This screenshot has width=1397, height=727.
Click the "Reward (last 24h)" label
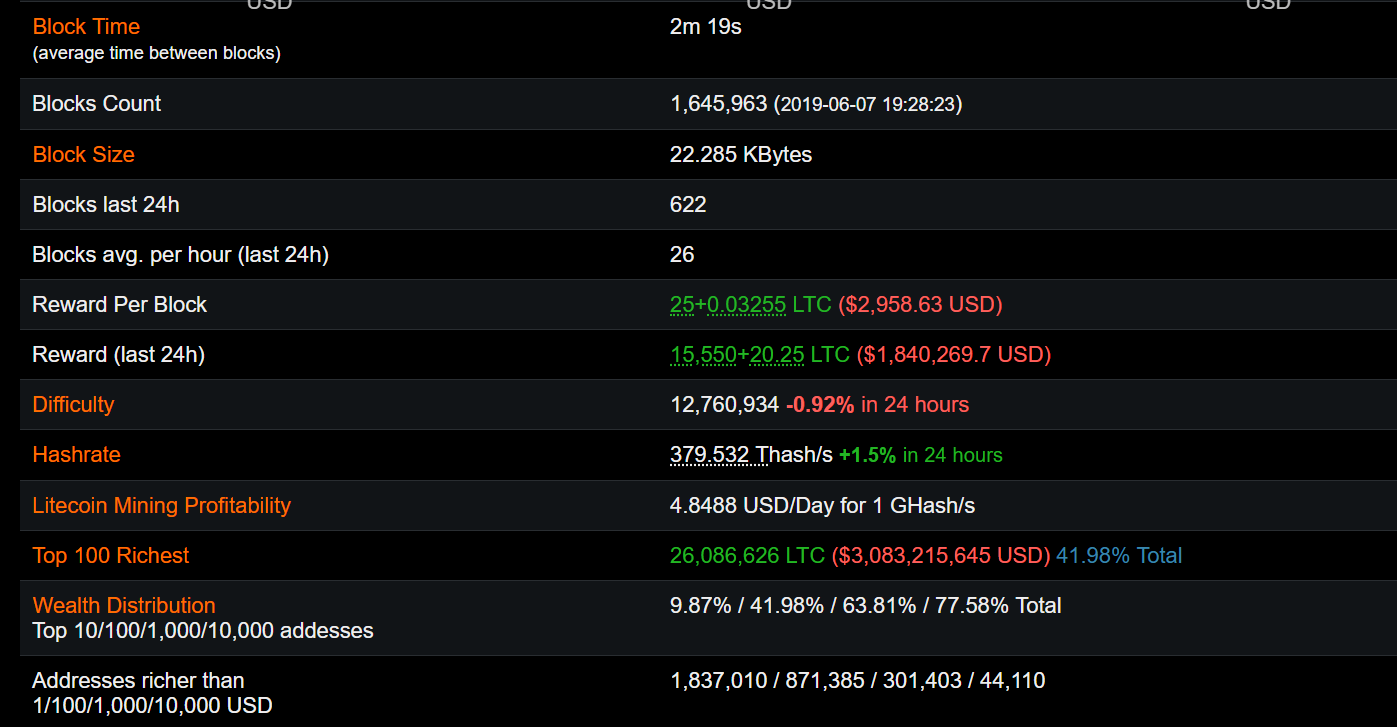(118, 355)
